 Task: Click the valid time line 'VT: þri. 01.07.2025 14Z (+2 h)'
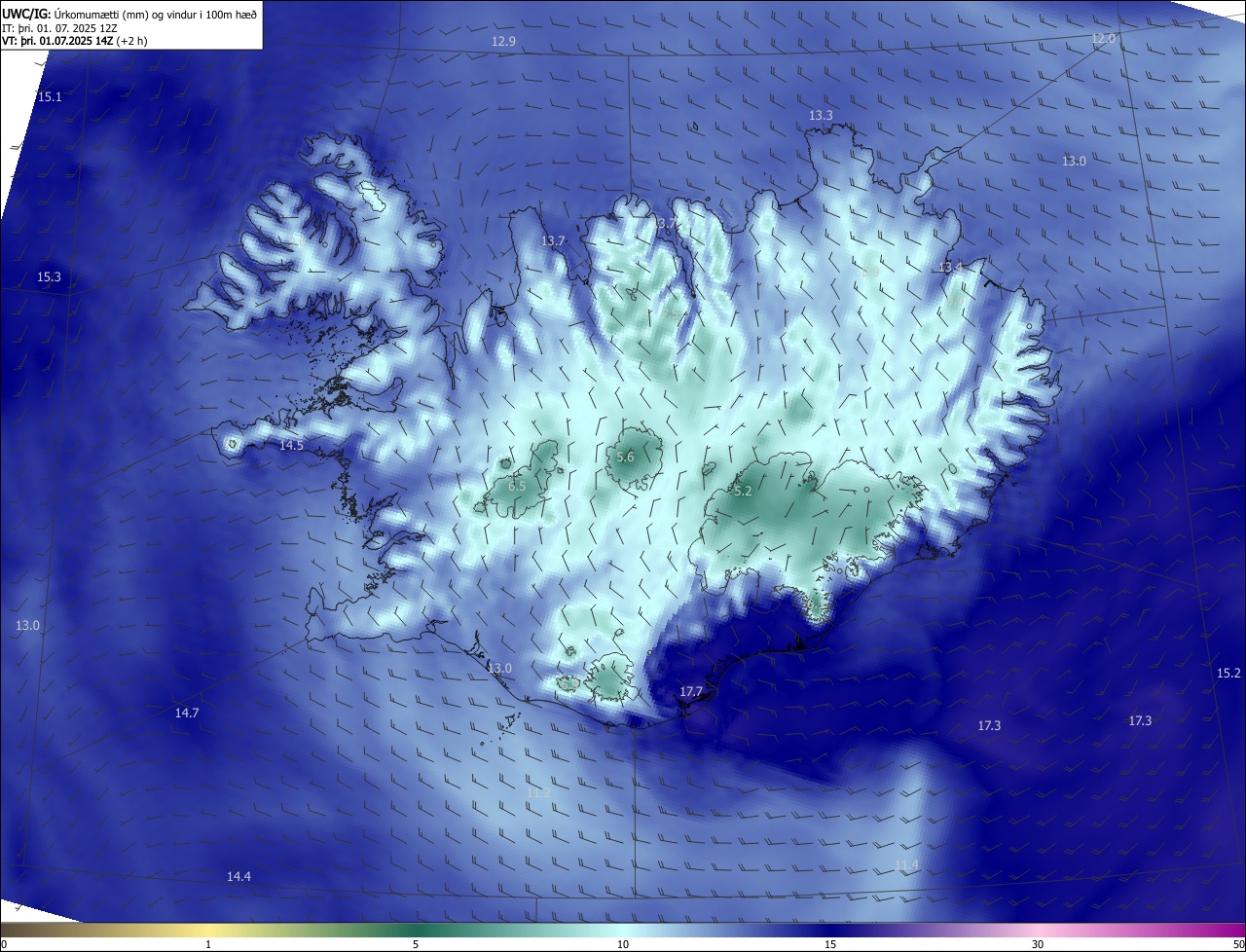75,42
